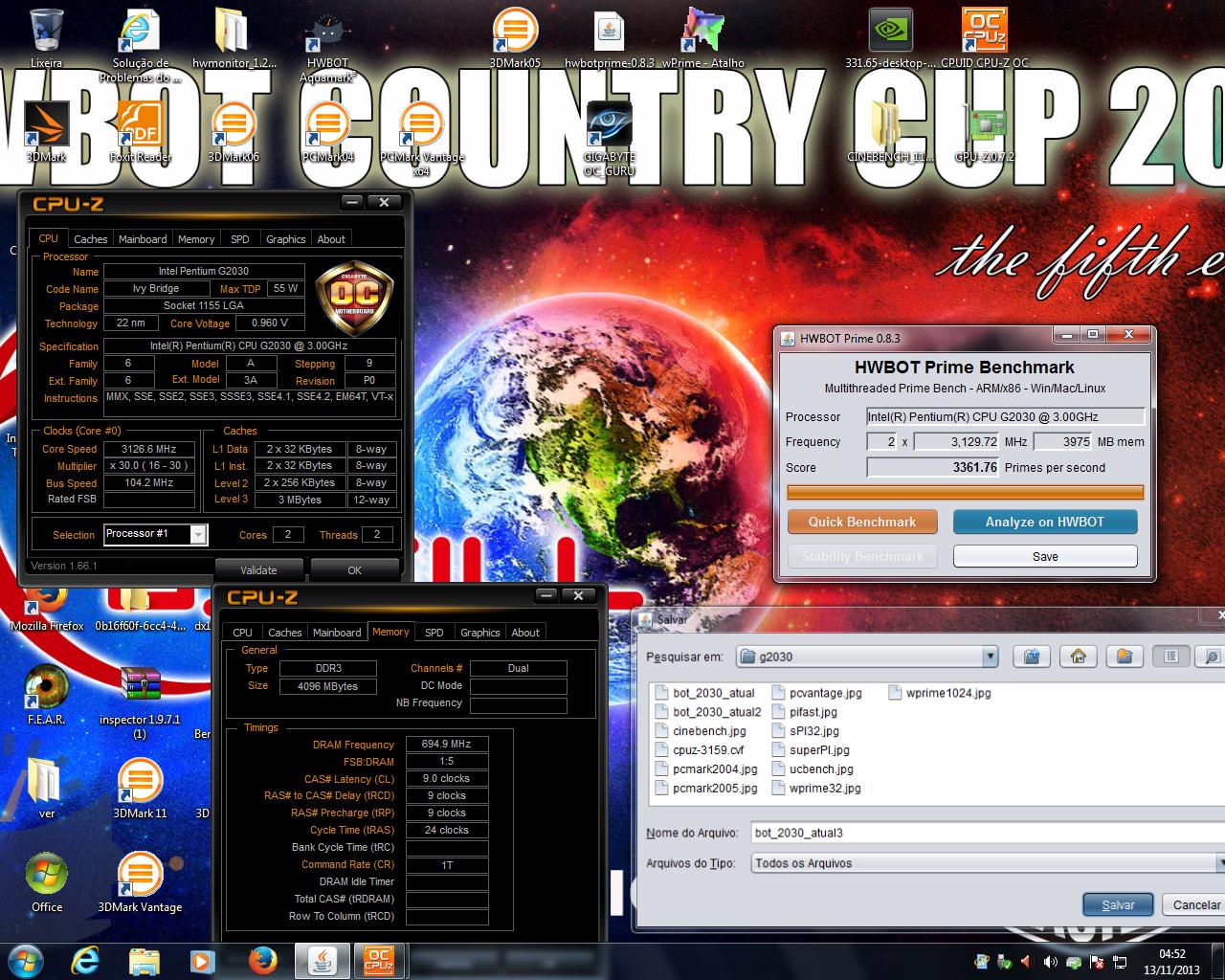Start the Quick Benchmark in HWBOT Prime

(x=861, y=522)
